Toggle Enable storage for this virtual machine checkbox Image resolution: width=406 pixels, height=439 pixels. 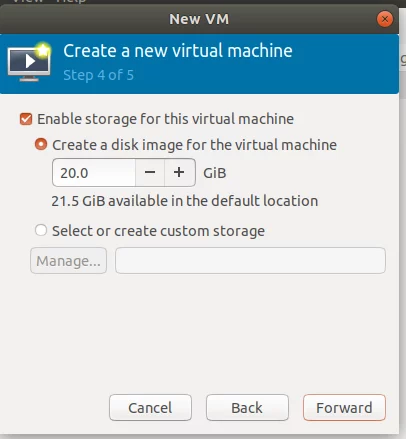pyautogui.click(x=26, y=119)
